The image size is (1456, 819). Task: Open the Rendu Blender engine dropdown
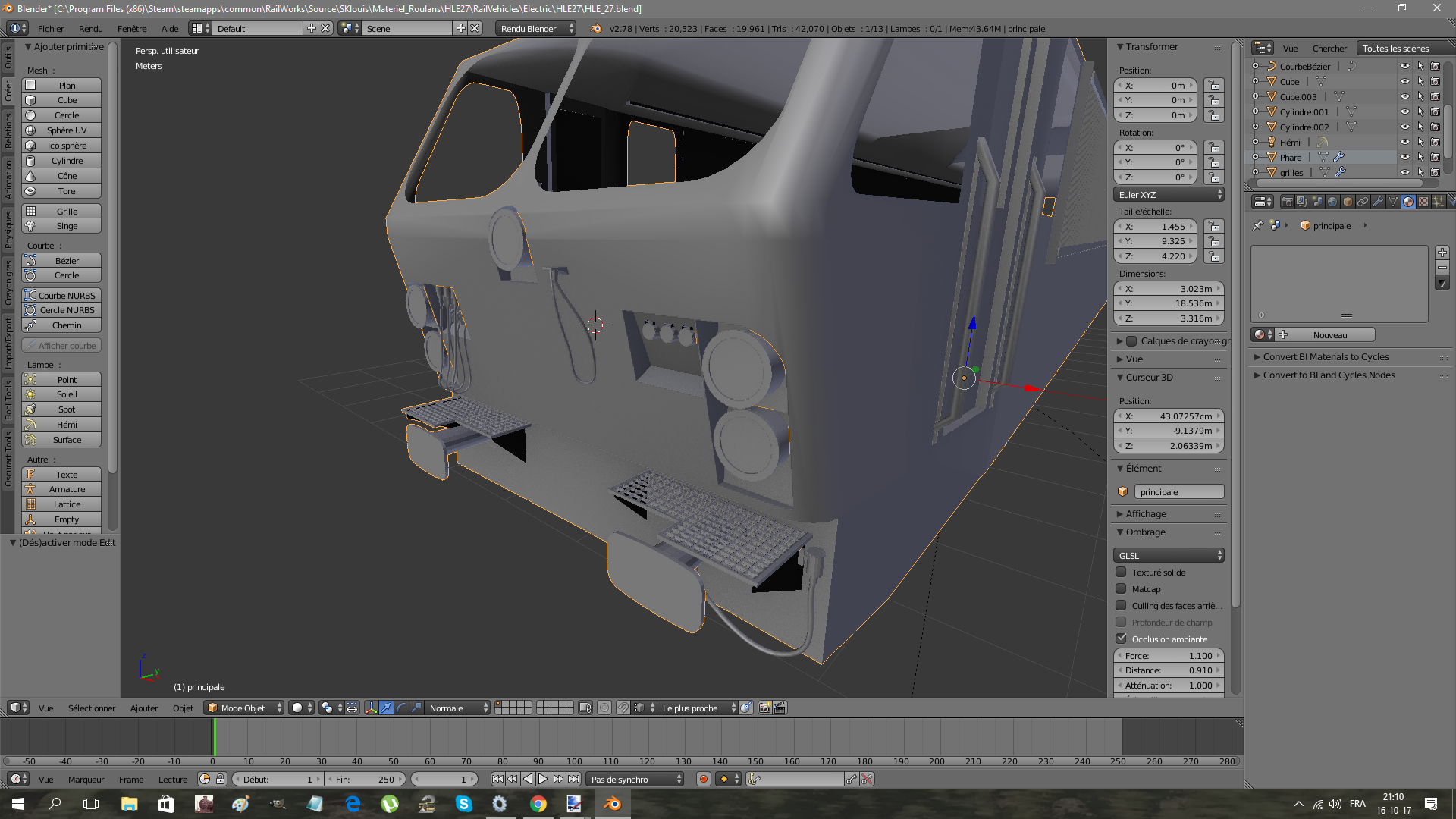click(536, 28)
